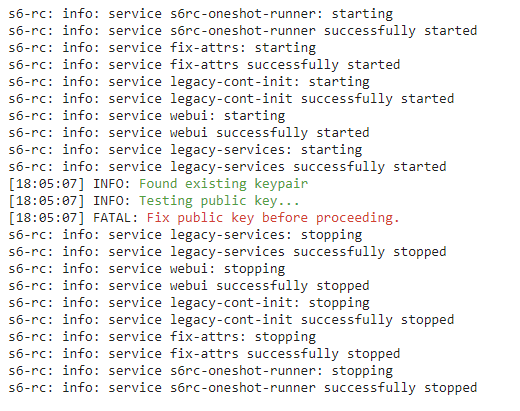Click the 'legacy-cont-init: starting' line
The width and height of the screenshot is (520, 411).
click(189, 82)
